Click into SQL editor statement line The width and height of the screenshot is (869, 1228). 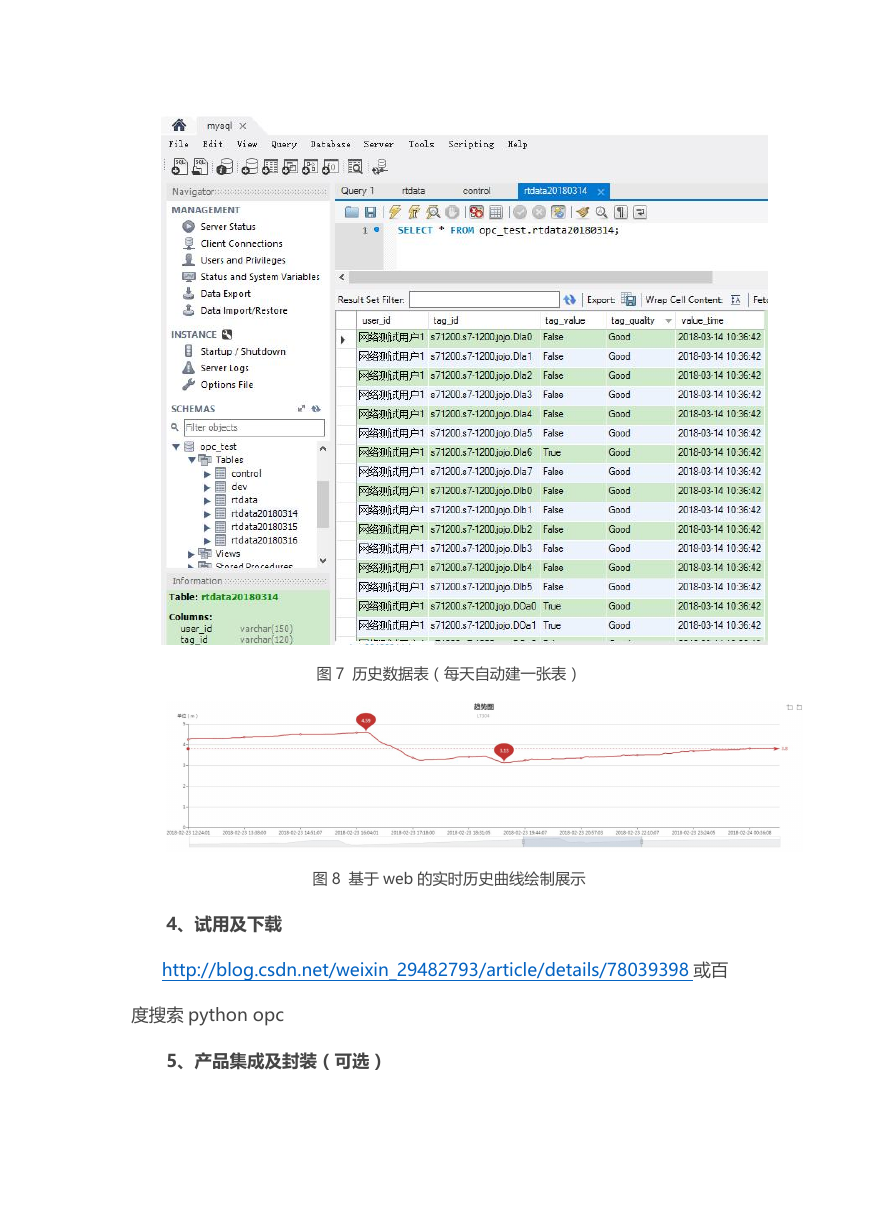pyautogui.click(x=508, y=231)
